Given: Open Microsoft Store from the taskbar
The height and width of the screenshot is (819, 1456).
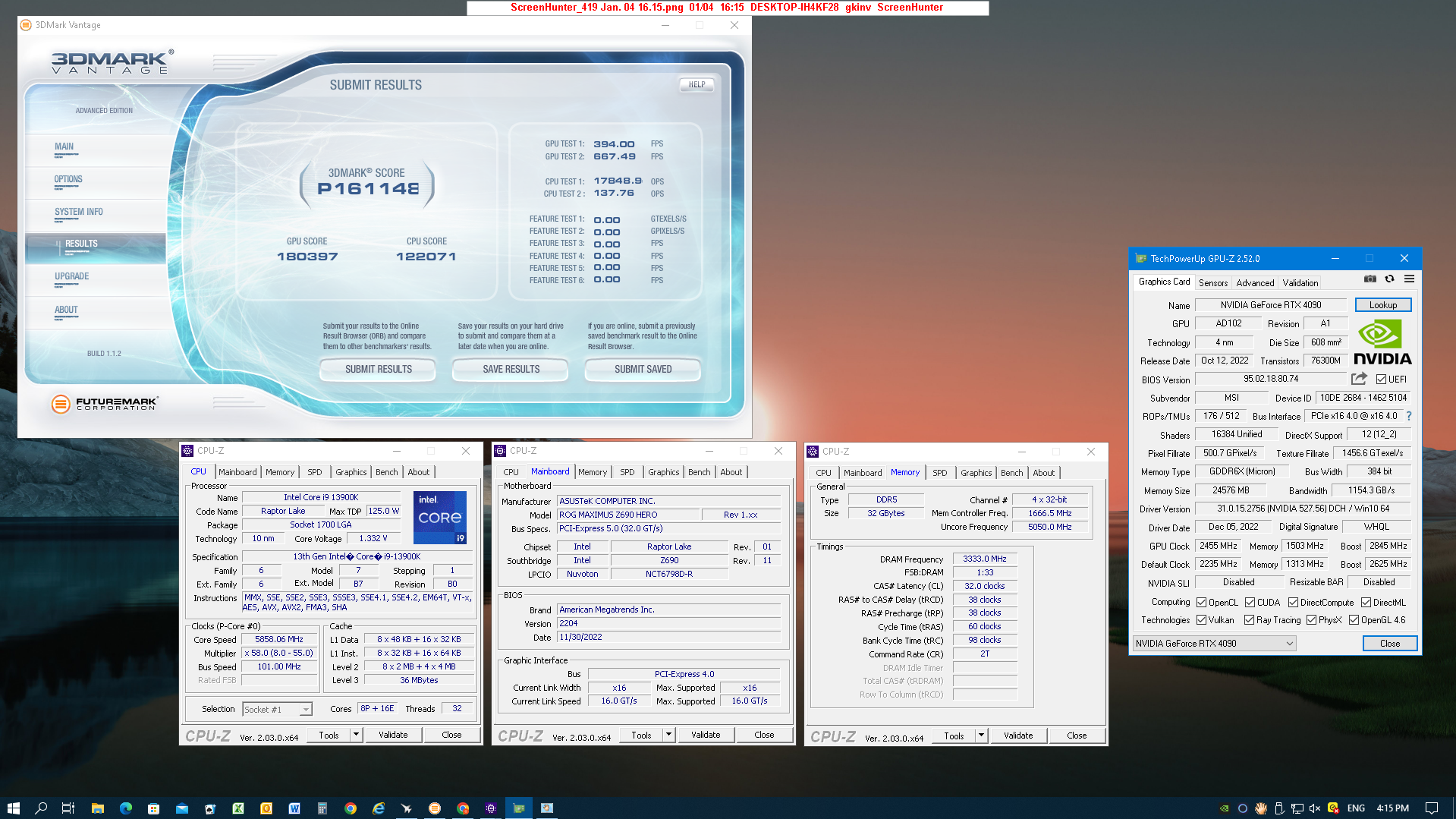Looking at the screenshot, I should pyautogui.click(x=153, y=808).
